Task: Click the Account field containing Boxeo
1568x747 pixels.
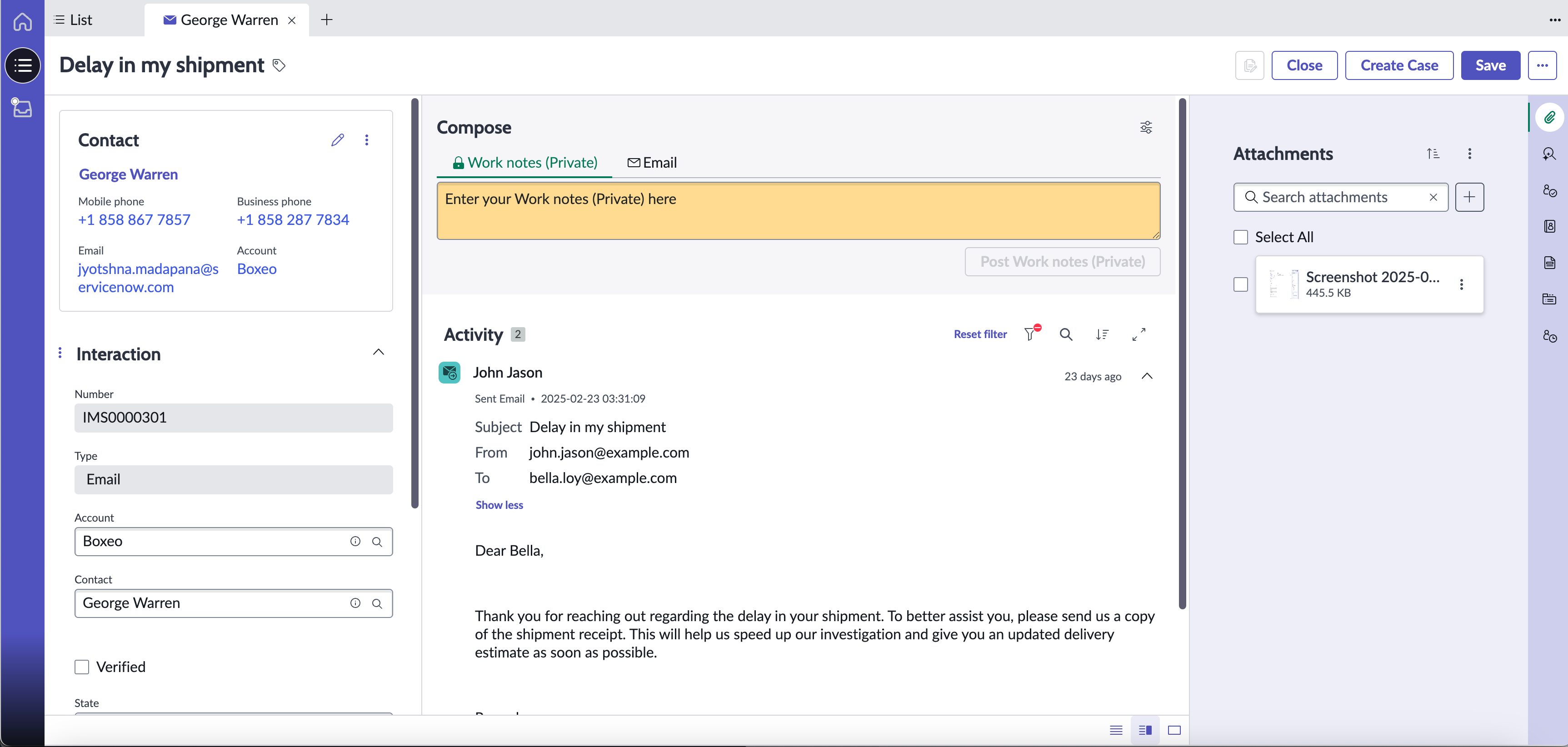Action: tap(234, 541)
